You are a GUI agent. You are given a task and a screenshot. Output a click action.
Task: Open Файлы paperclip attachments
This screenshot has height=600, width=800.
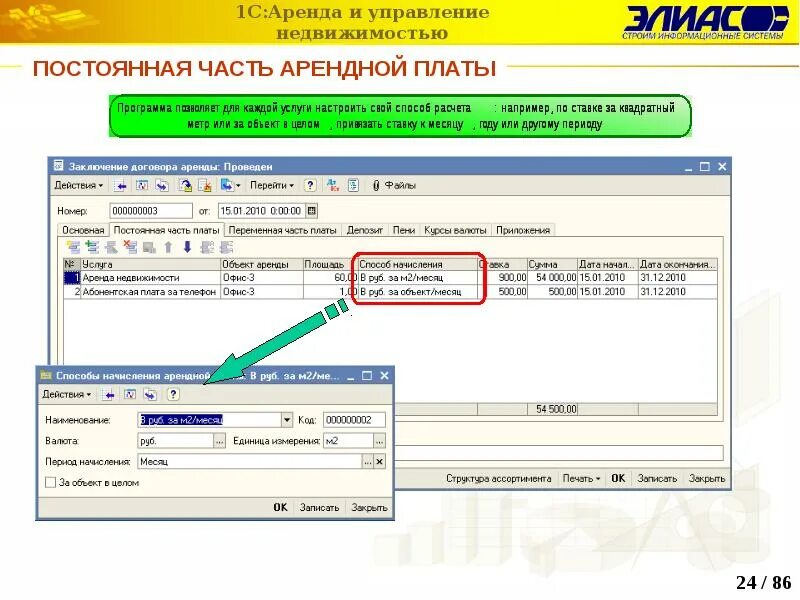point(394,186)
